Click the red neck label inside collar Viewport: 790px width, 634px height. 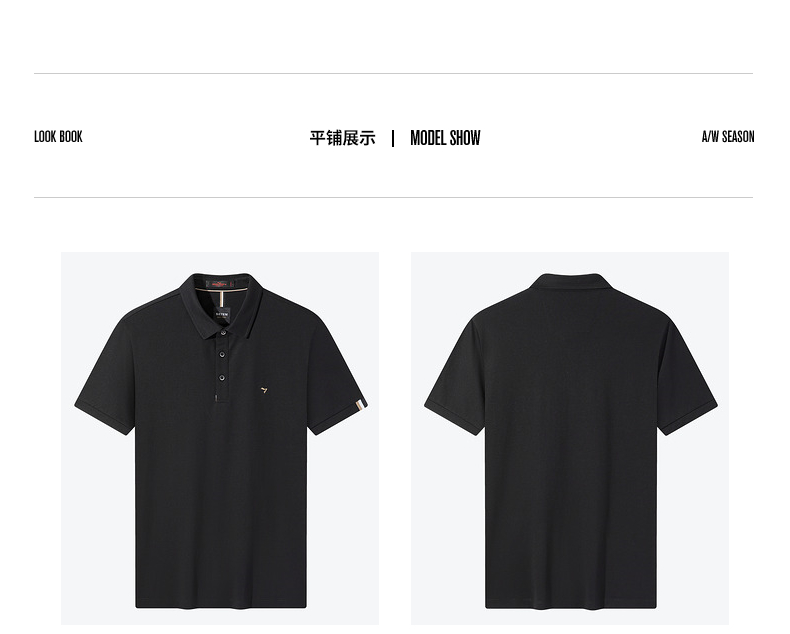coord(220,284)
